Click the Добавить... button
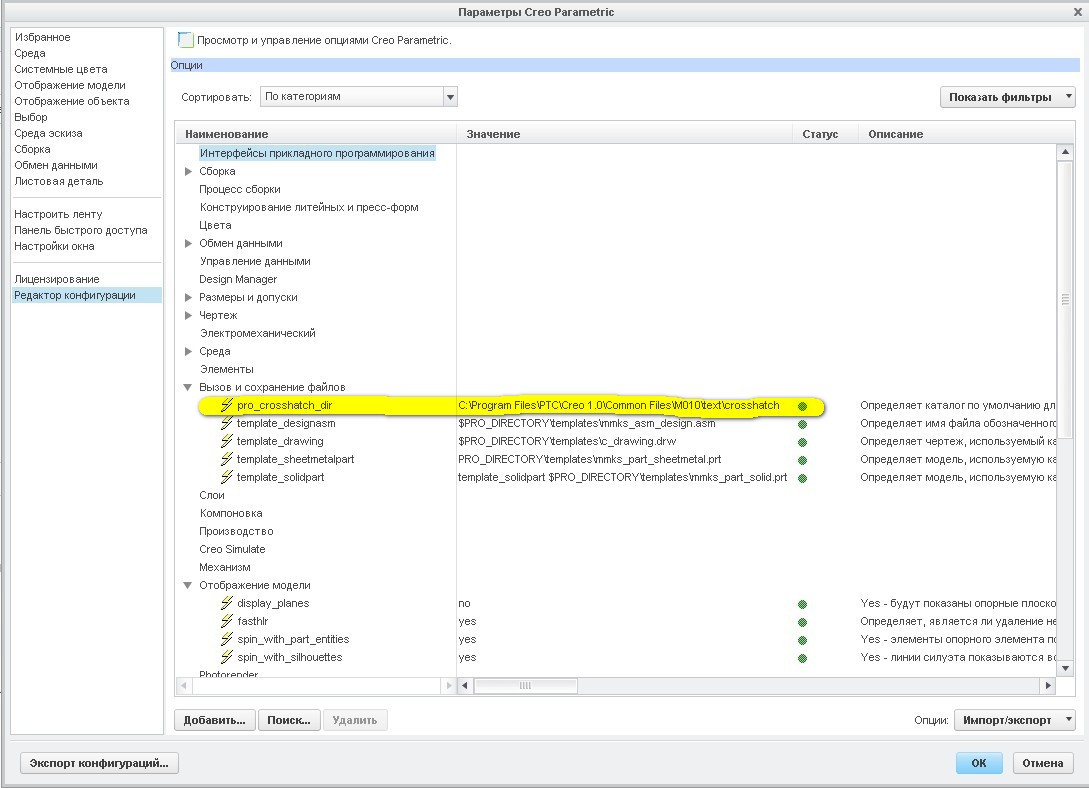The image size is (1089, 788). point(215,720)
